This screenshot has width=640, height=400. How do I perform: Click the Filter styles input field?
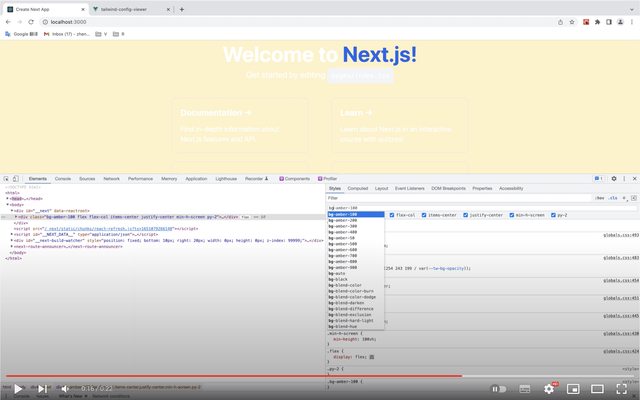pyautogui.click(x=460, y=198)
